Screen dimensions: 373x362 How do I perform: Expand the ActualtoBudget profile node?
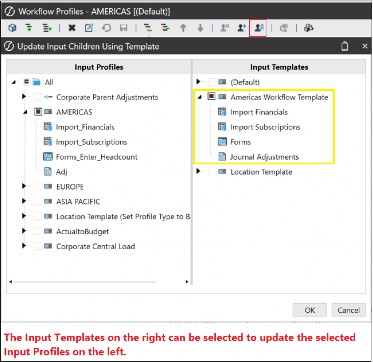pyautogui.click(x=24, y=231)
